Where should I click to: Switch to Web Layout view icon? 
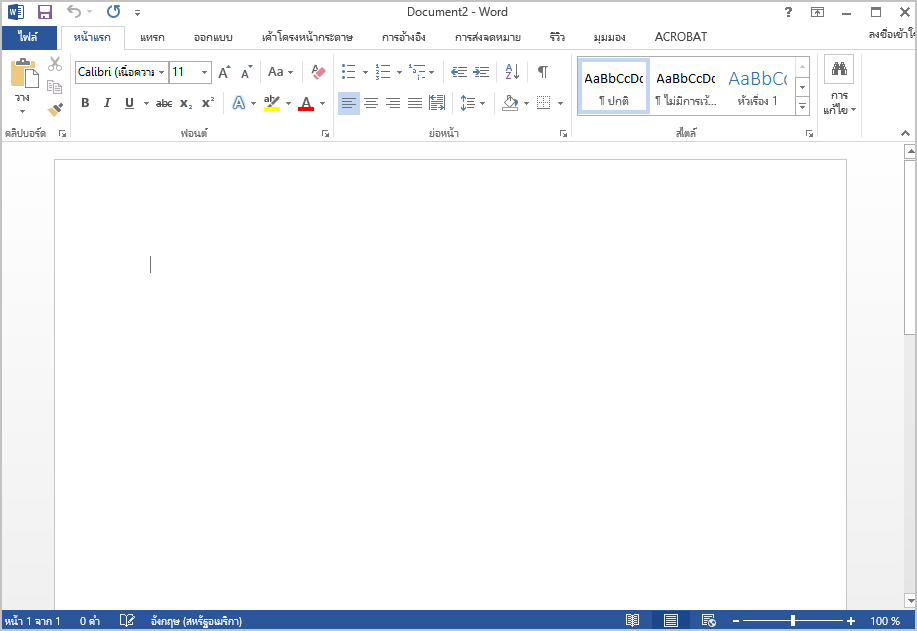[x=708, y=620]
